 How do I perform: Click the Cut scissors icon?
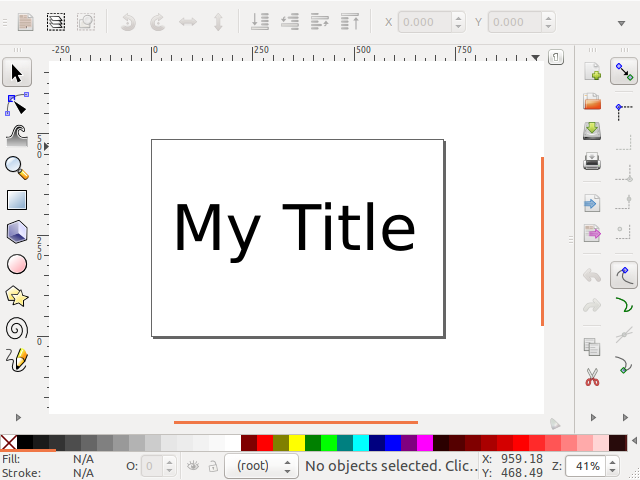592,378
